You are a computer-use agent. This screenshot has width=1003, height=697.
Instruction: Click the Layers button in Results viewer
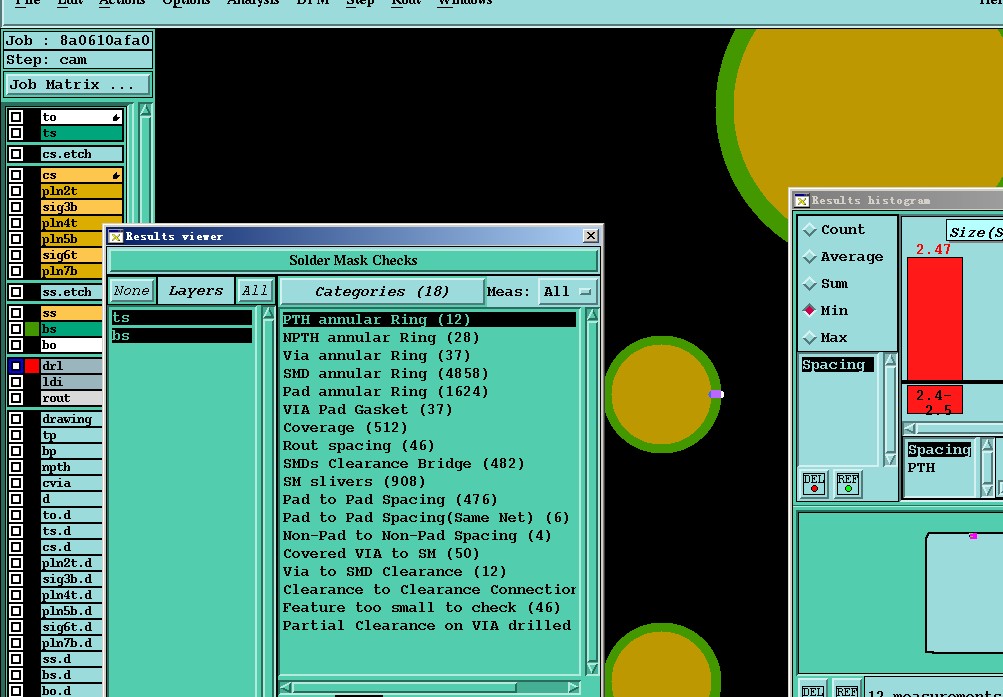[196, 291]
